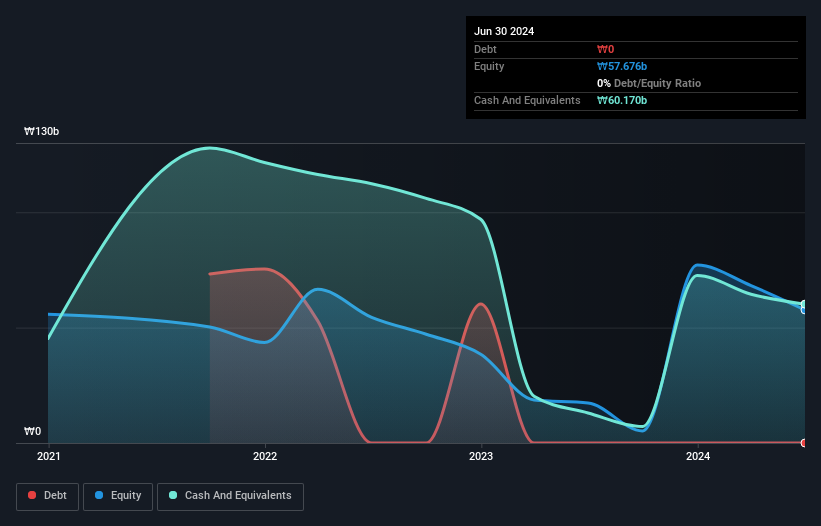Image resolution: width=821 pixels, height=526 pixels.
Task: Click the teal Cash And Equivalents legend dot
Action: (173, 495)
